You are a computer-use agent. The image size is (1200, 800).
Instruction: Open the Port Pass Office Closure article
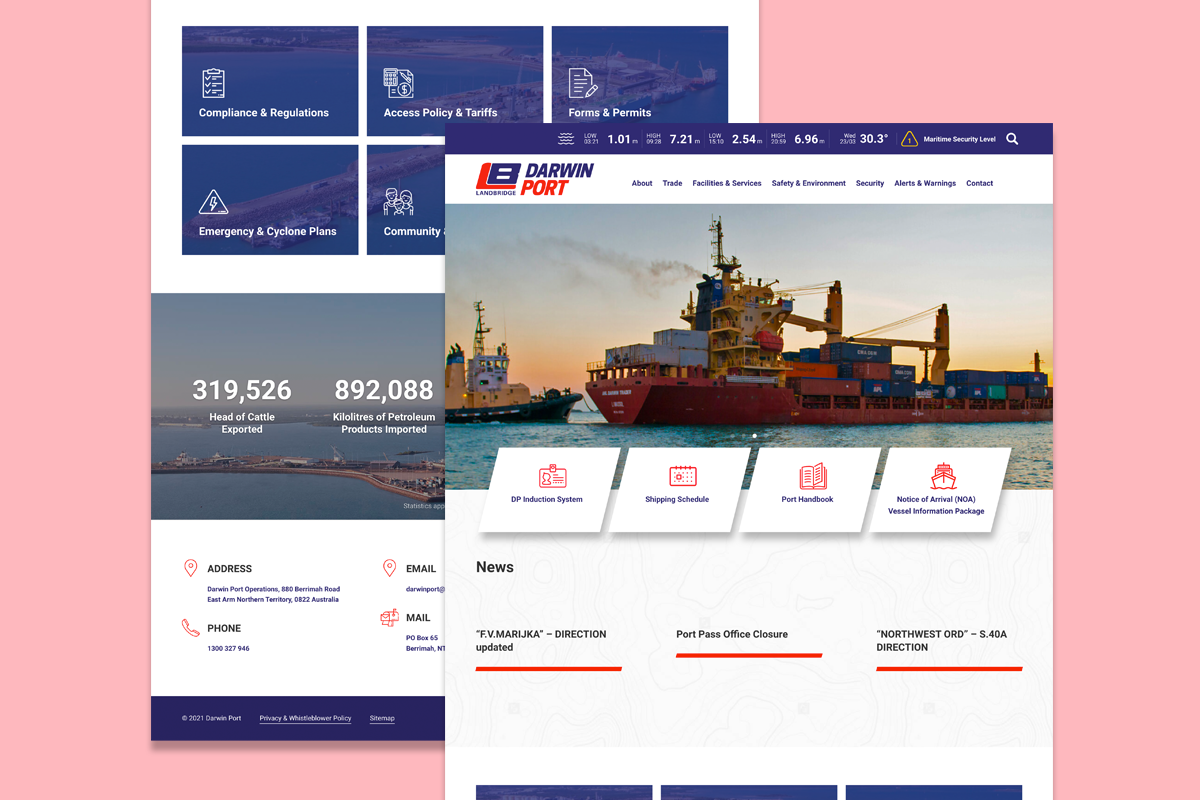tap(732, 634)
